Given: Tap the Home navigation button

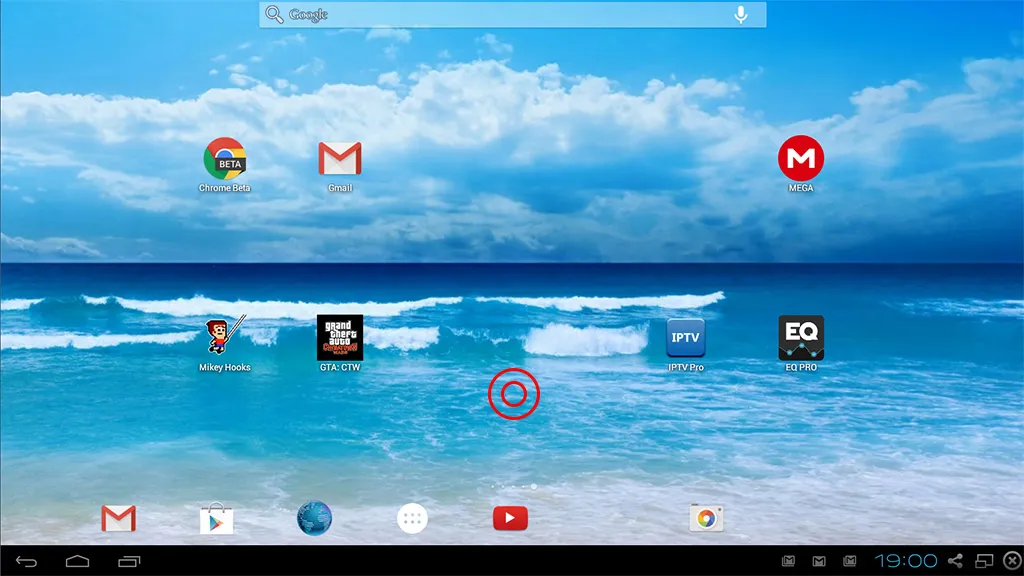Looking at the screenshot, I should tap(78, 561).
